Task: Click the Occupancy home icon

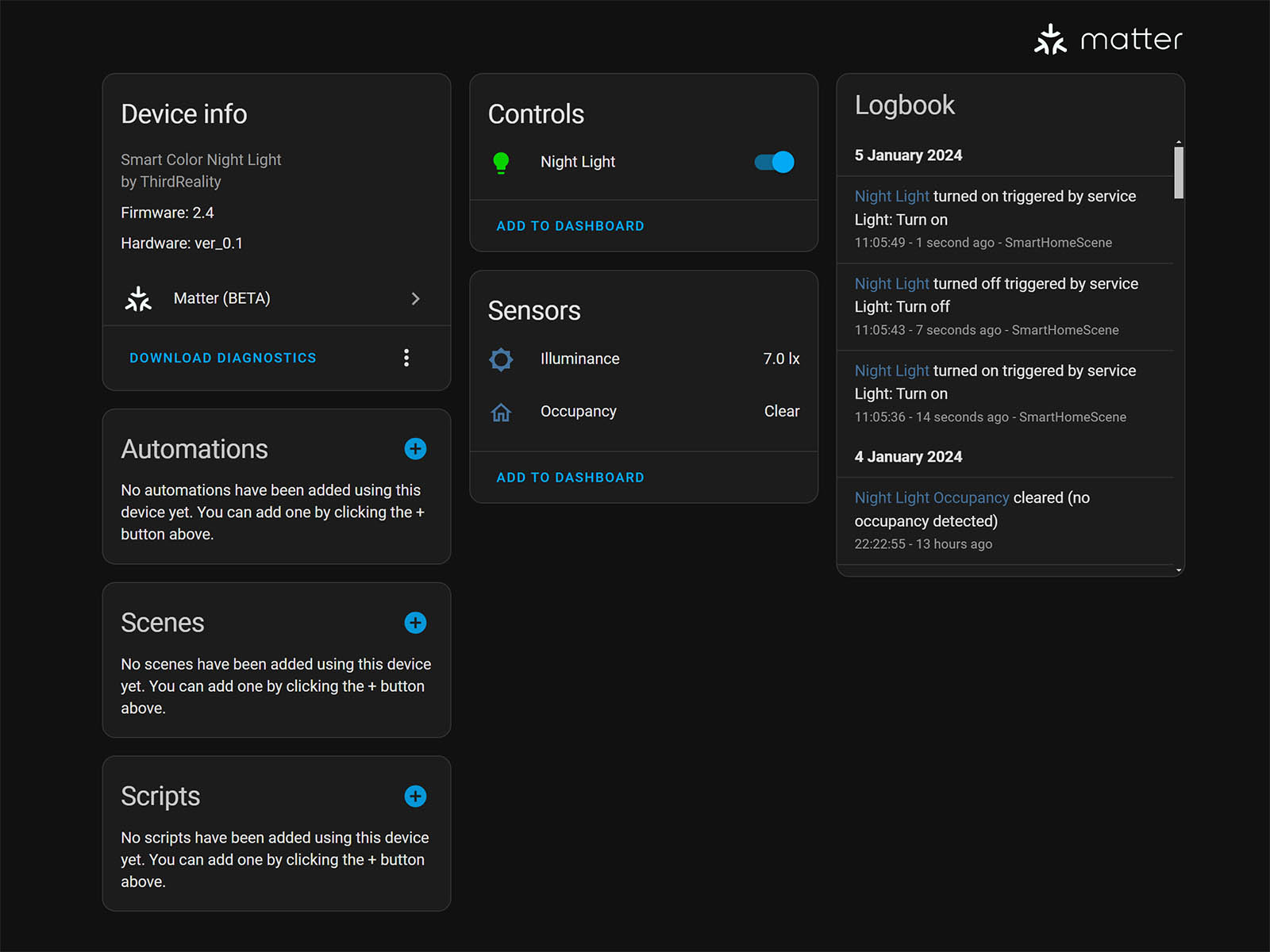Action: [501, 413]
